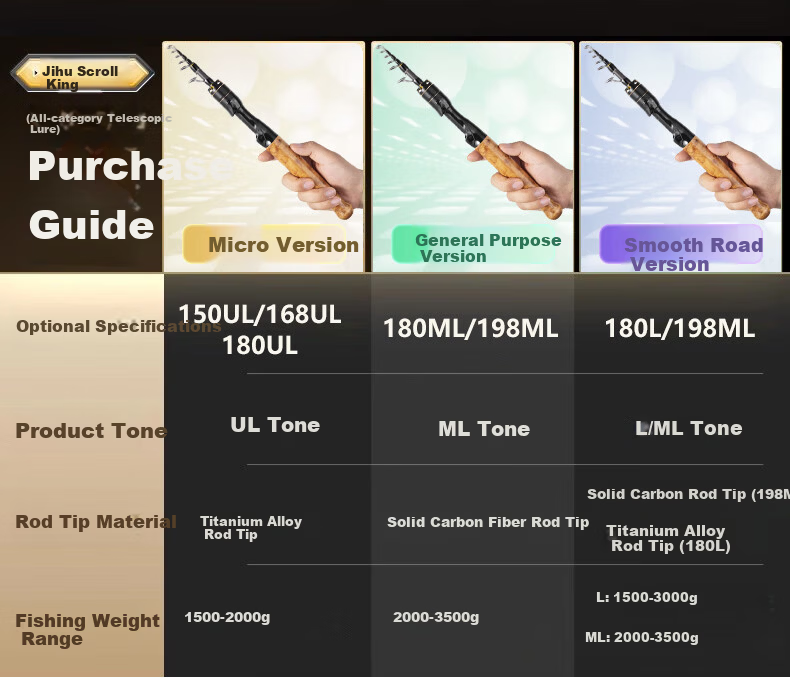
Task: Click the Product Tone row label
Action: [91, 431]
